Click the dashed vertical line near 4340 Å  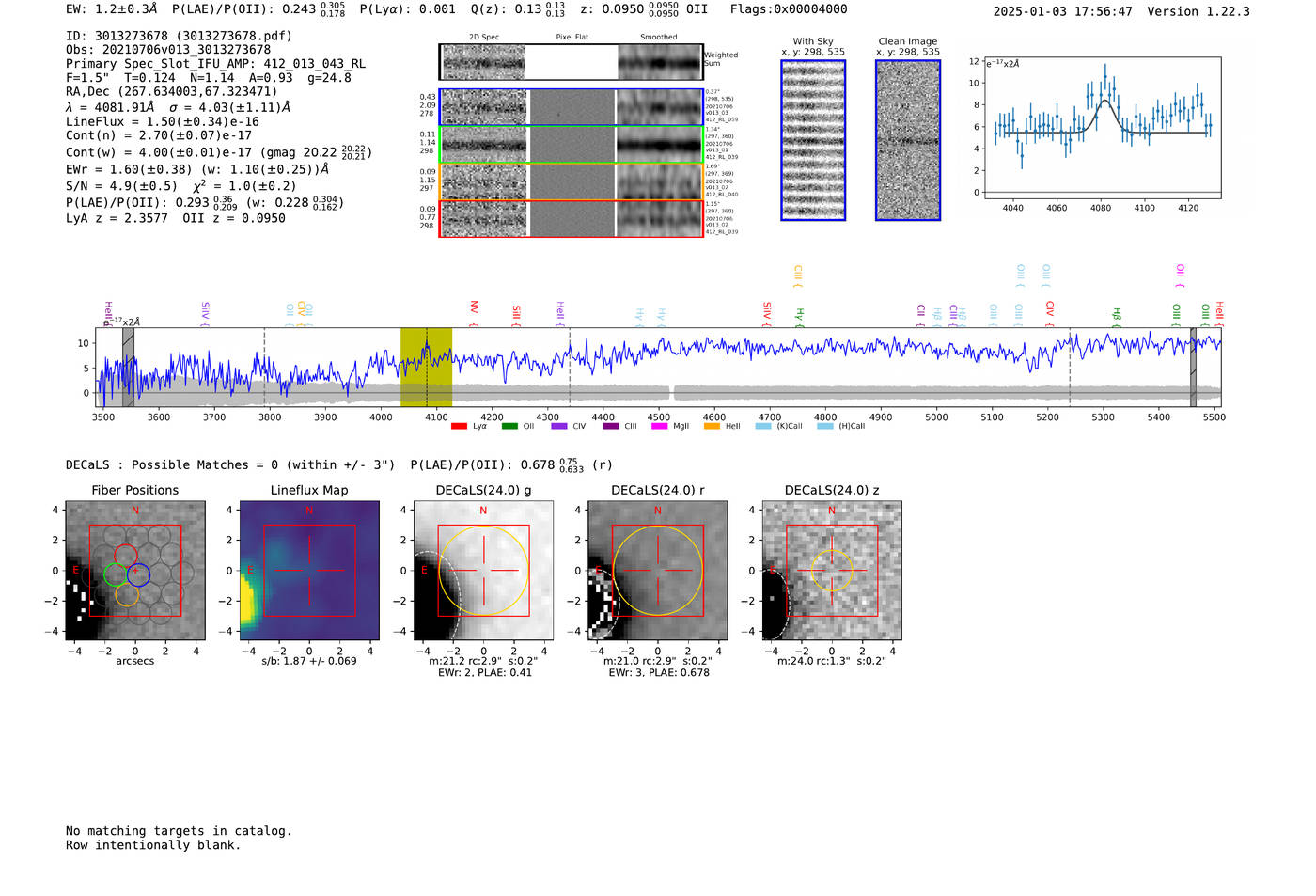click(x=570, y=367)
